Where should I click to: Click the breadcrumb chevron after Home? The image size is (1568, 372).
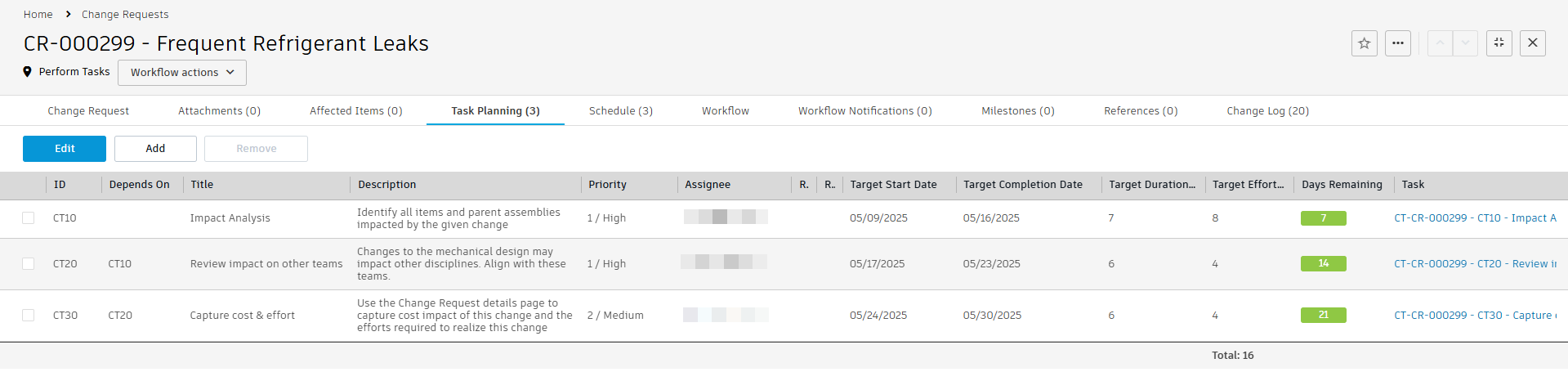68,15
